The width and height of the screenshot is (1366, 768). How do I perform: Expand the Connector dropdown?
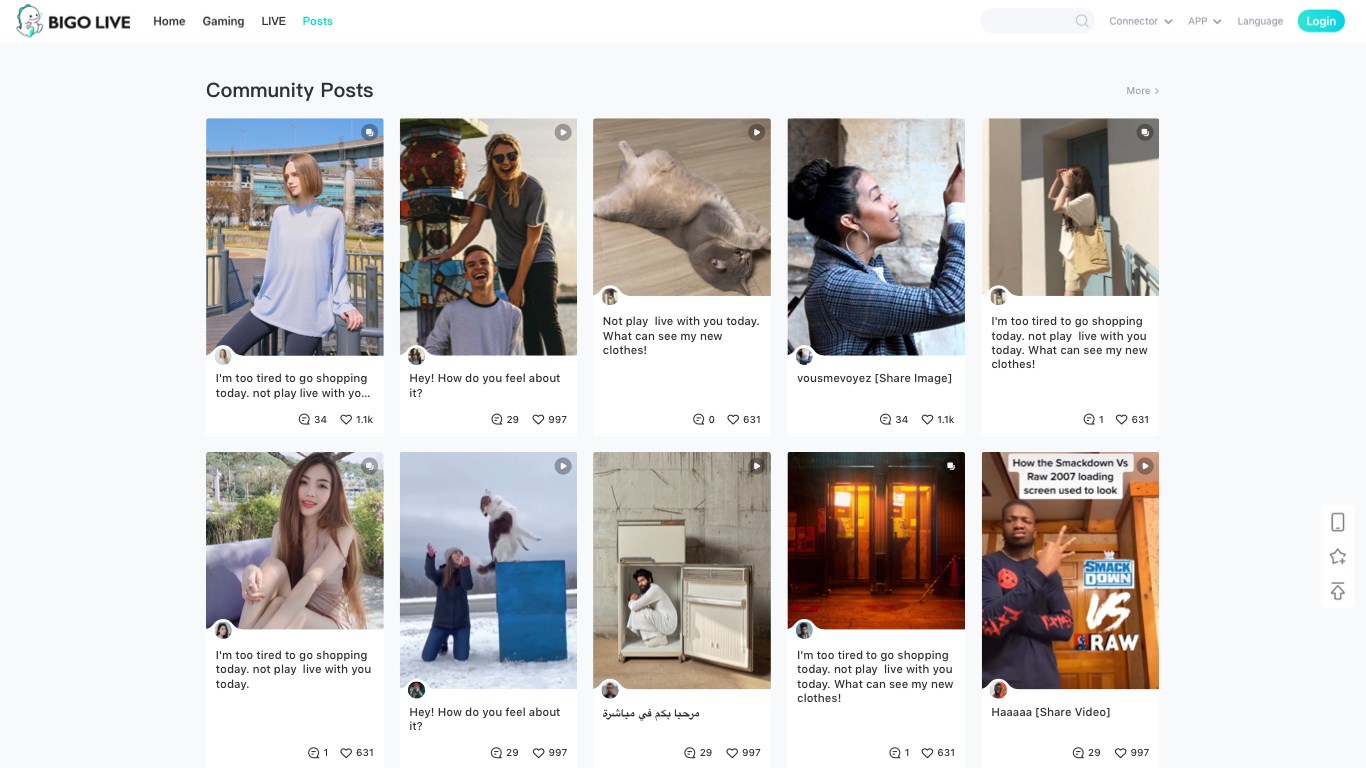1140,21
